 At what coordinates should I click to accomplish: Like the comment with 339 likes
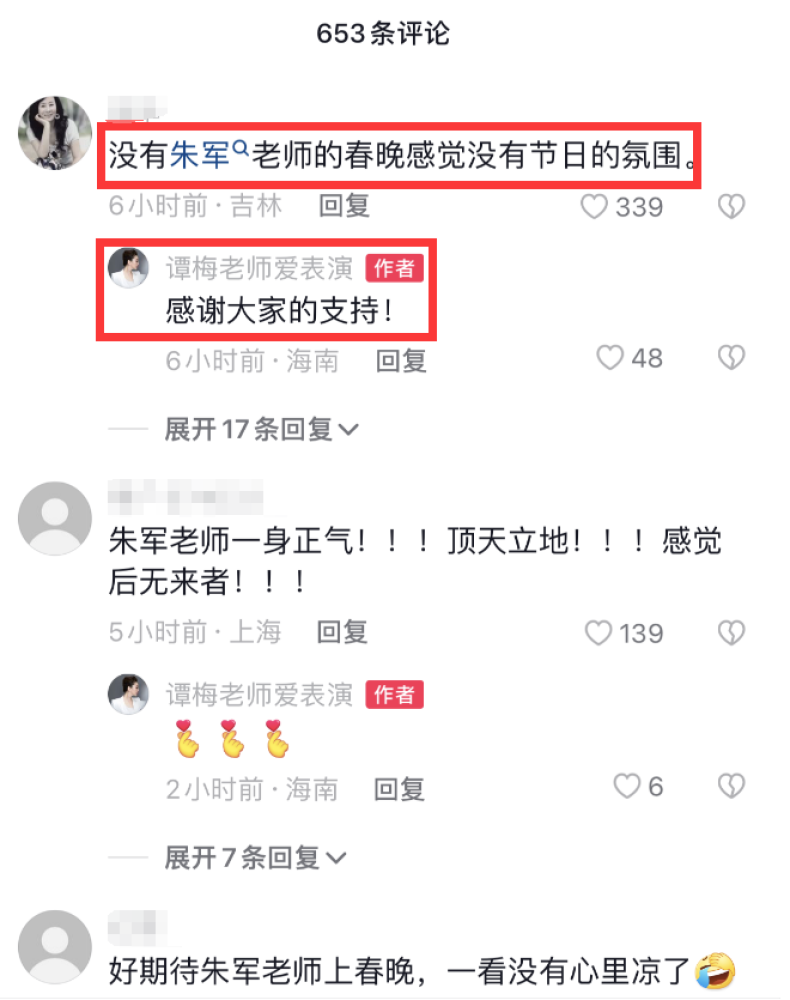tap(594, 207)
